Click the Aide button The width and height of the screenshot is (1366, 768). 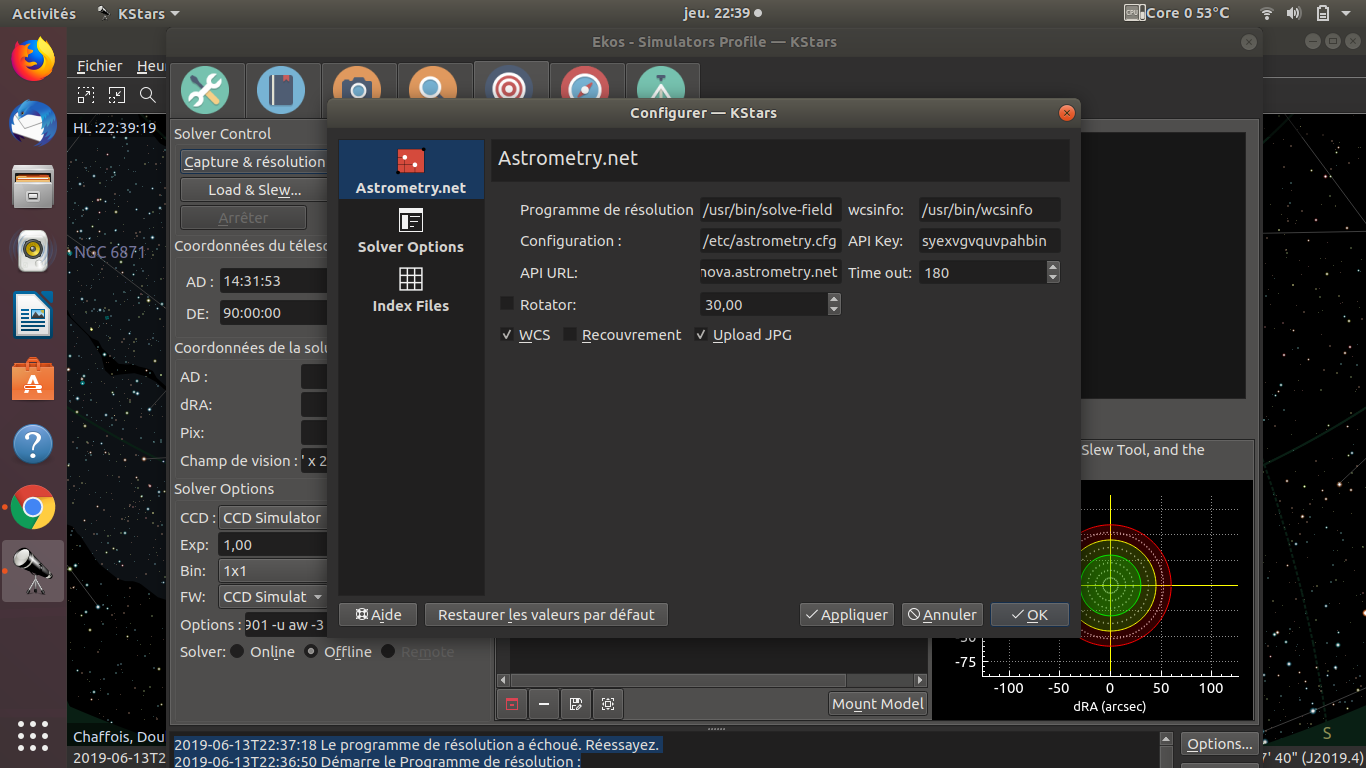pyautogui.click(x=378, y=615)
